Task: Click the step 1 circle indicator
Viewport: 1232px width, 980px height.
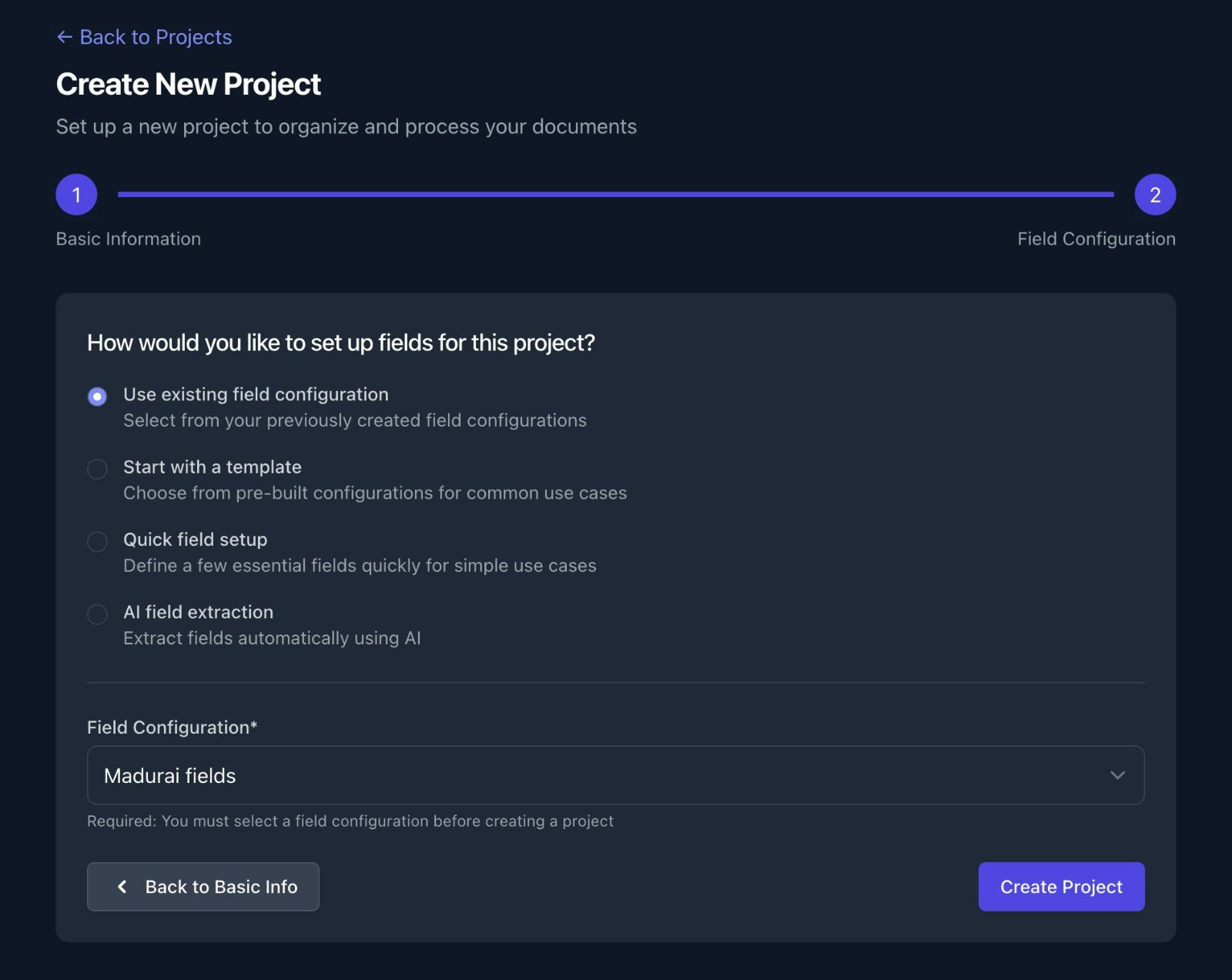Action: pos(76,195)
